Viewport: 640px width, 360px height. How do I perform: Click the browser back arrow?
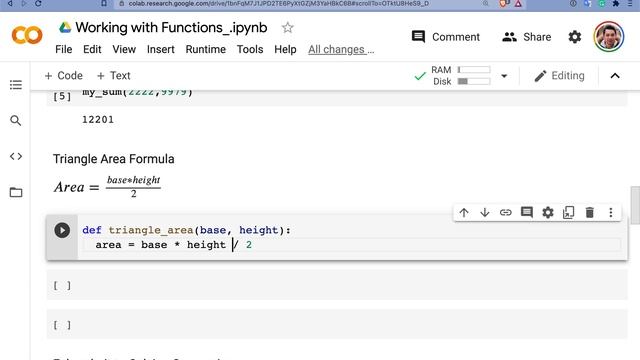10,3
